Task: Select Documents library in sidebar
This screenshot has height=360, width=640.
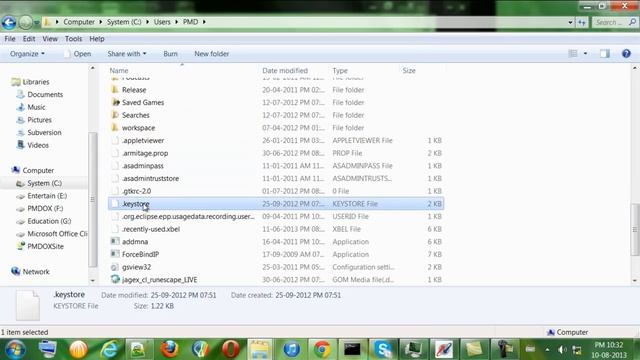Action: pos(40,95)
